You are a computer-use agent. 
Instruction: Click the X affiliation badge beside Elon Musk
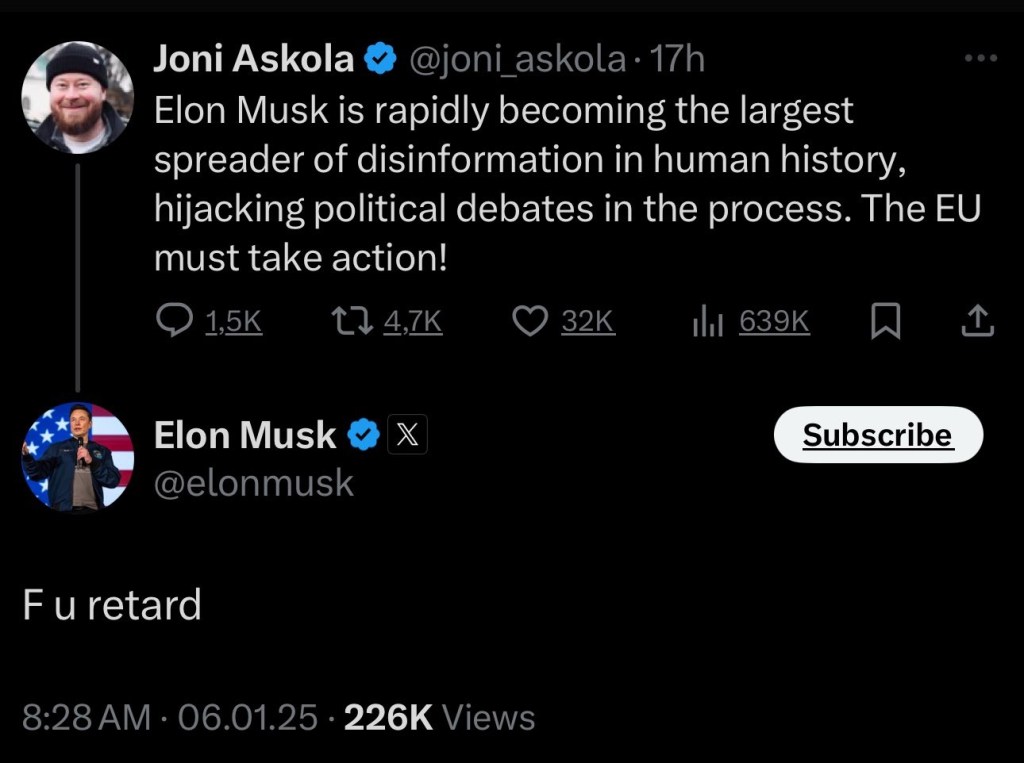[407, 435]
